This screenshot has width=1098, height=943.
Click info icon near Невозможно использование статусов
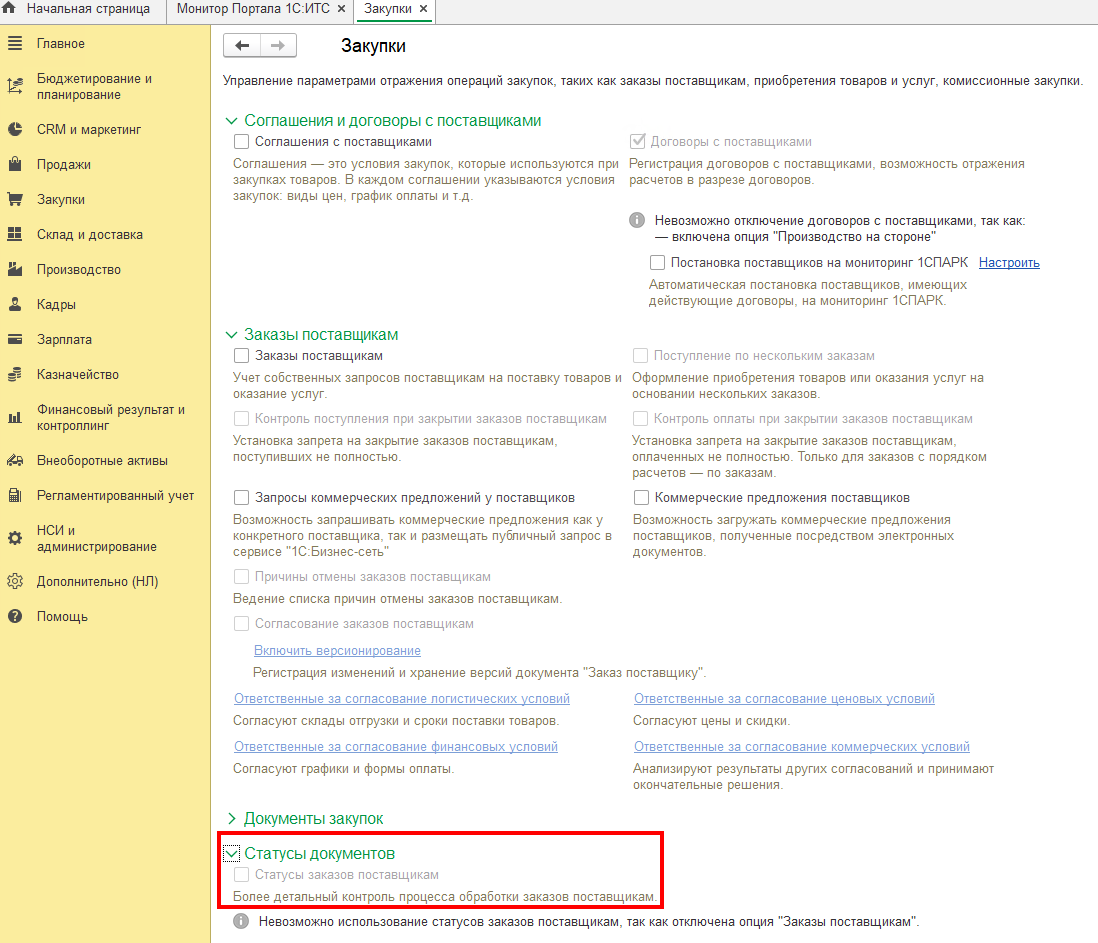pyautogui.click(x=241, y=921)
